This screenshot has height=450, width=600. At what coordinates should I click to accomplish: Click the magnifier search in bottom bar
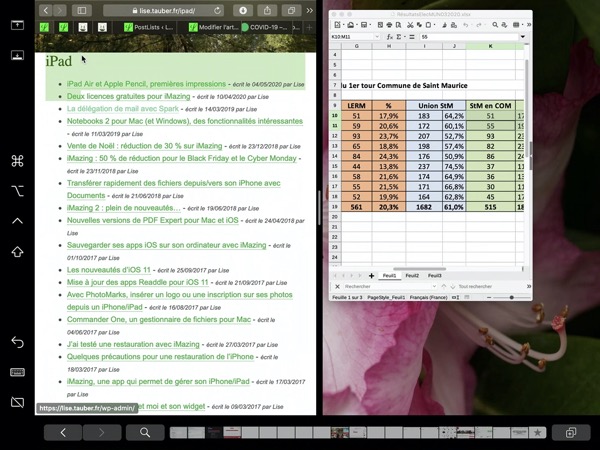145,432
